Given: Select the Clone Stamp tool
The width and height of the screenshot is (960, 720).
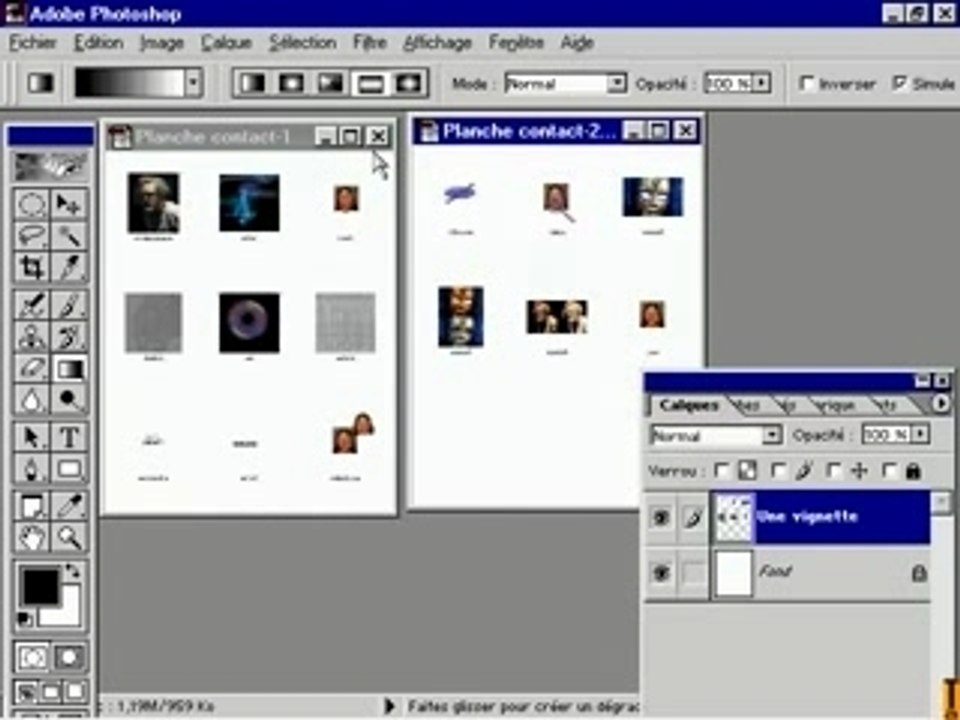Looking at the screenshot, I should (x=31, y=336).
